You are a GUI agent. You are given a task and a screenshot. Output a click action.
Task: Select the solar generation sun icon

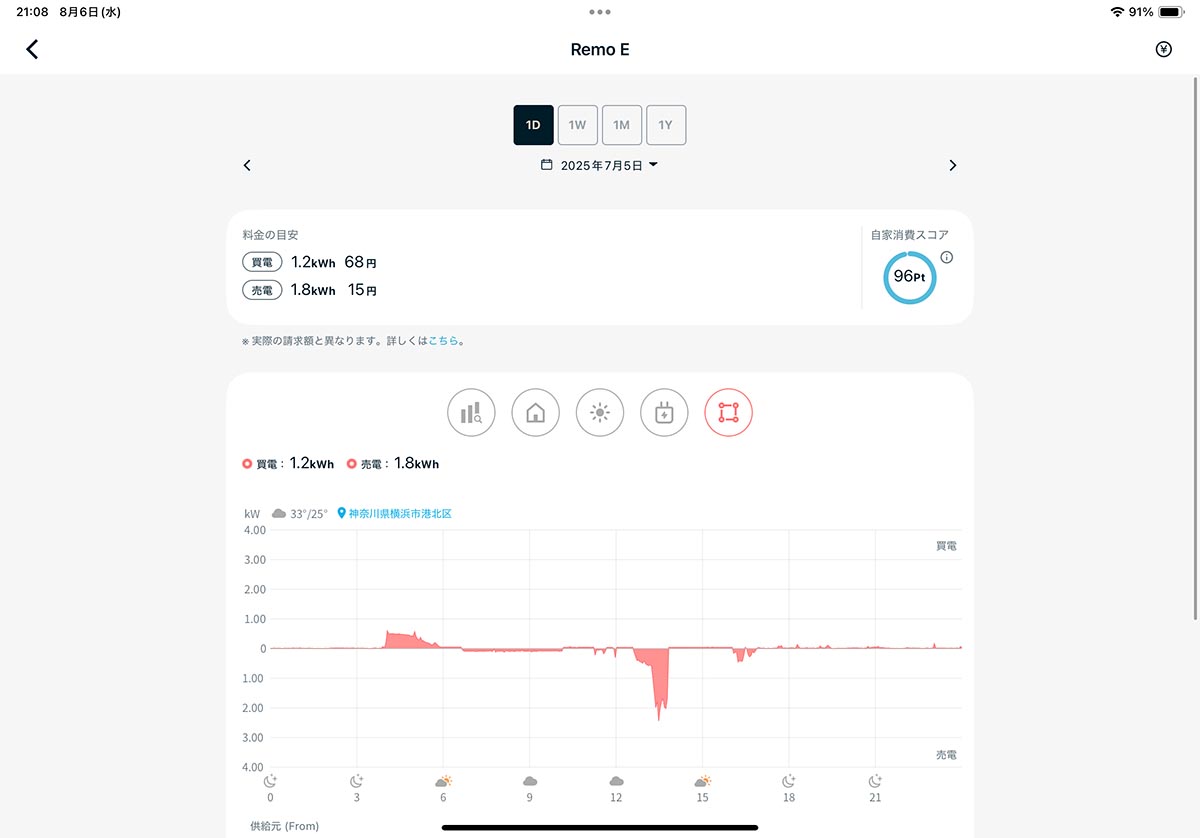600,413
